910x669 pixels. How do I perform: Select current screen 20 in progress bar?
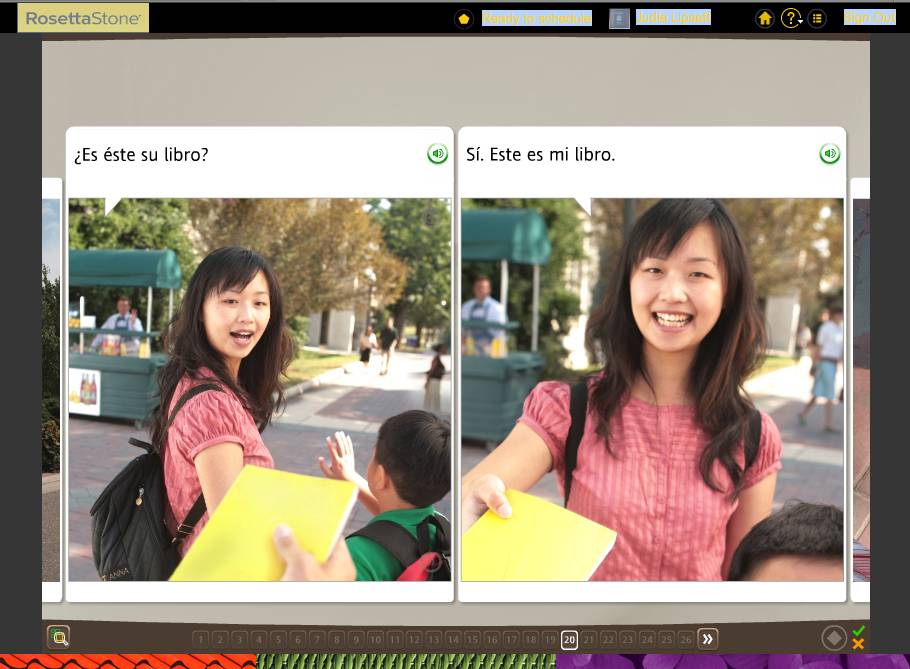coord(569,639)
